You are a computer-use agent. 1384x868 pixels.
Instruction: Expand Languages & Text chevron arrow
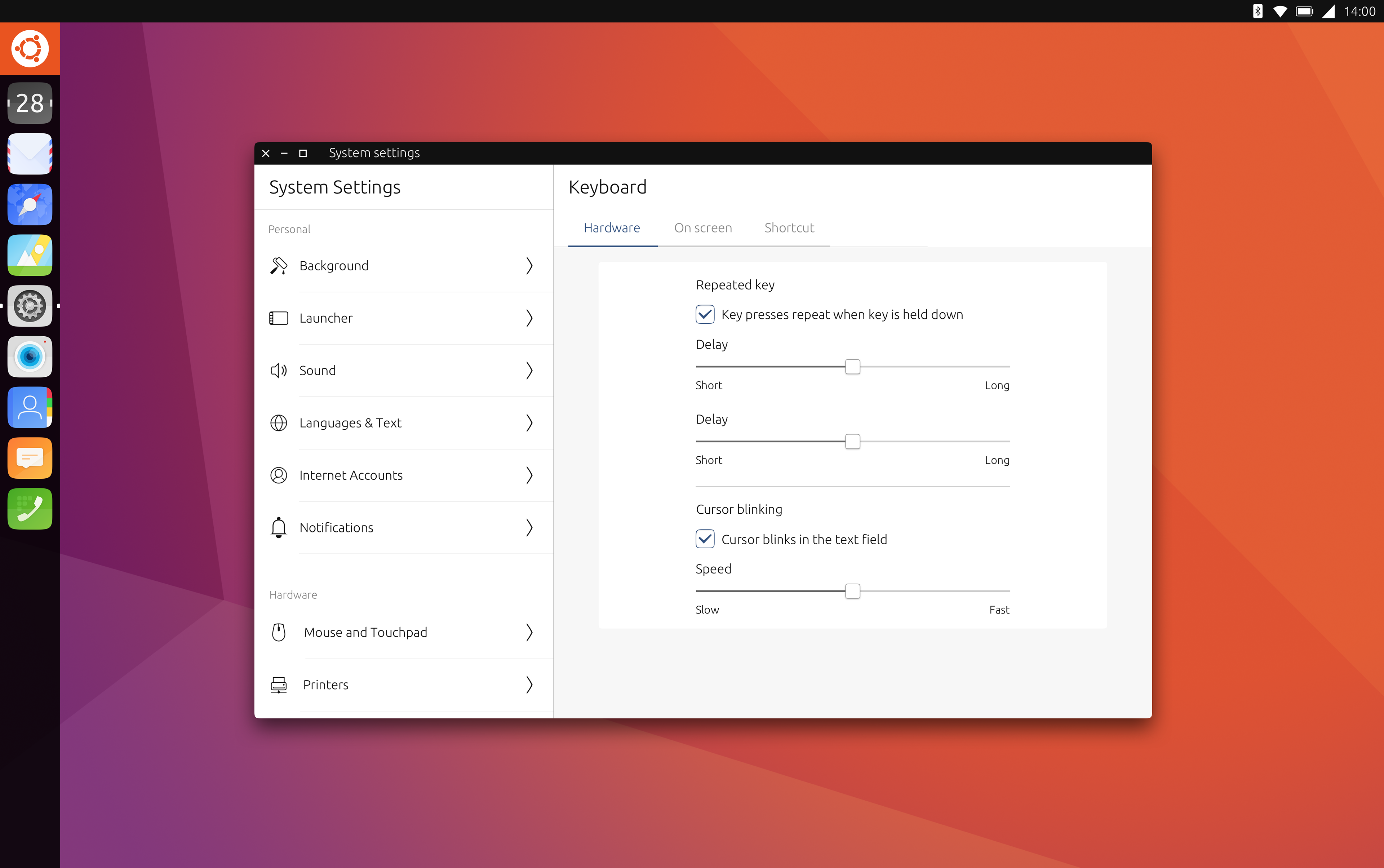click(529, 423)
